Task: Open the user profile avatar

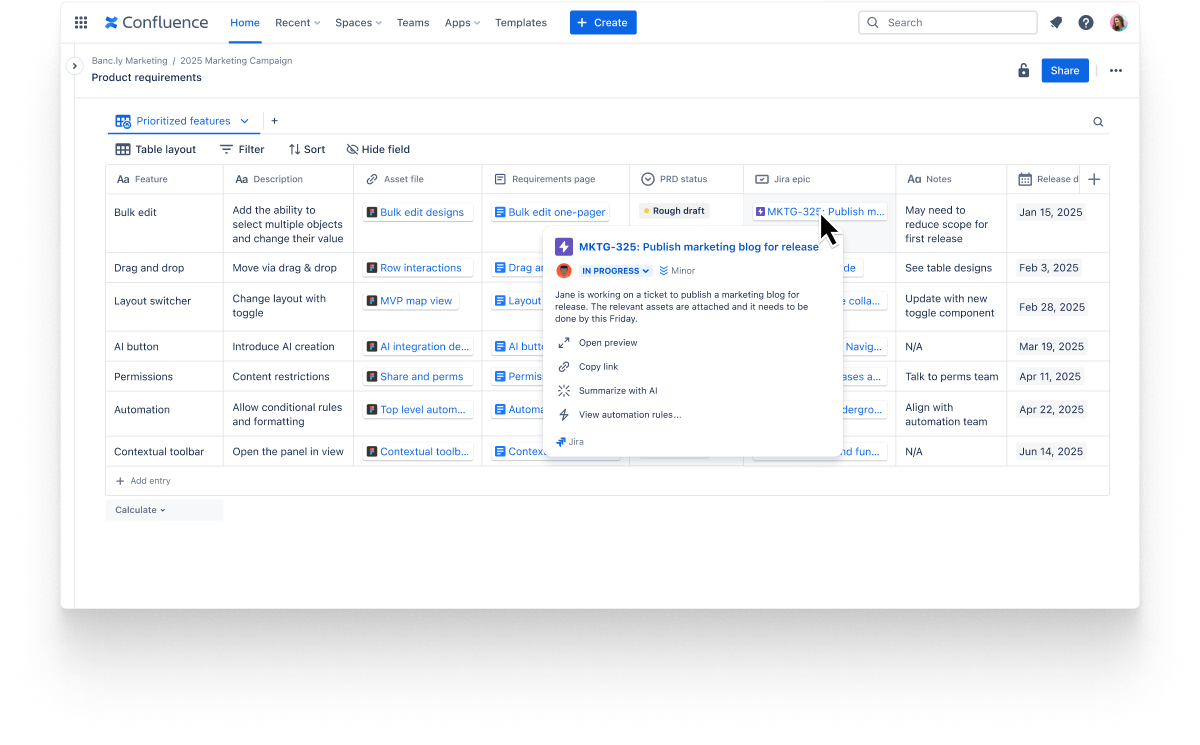Action: click(x=1118, y=22)
